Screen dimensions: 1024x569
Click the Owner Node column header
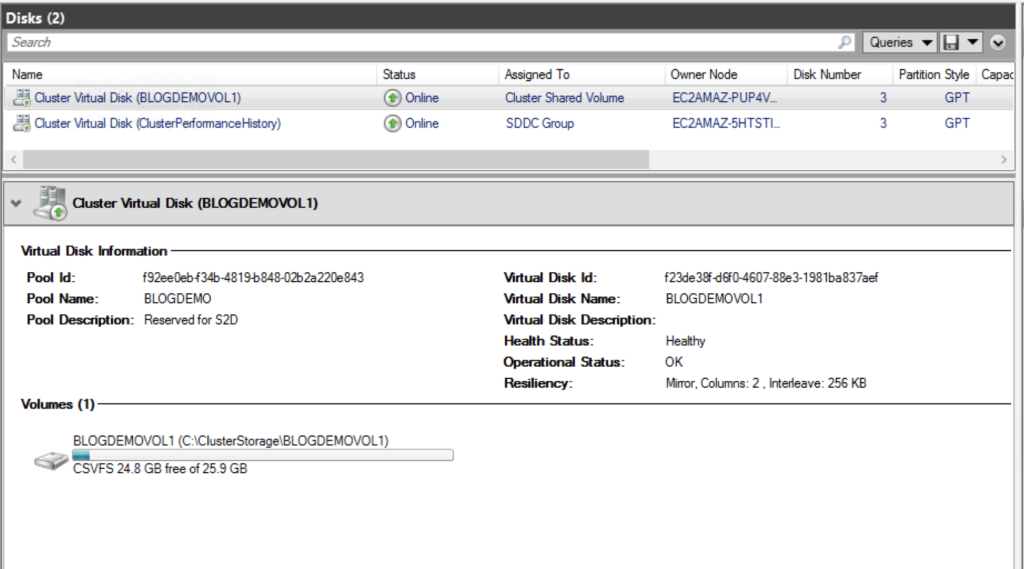coord(702,74)
